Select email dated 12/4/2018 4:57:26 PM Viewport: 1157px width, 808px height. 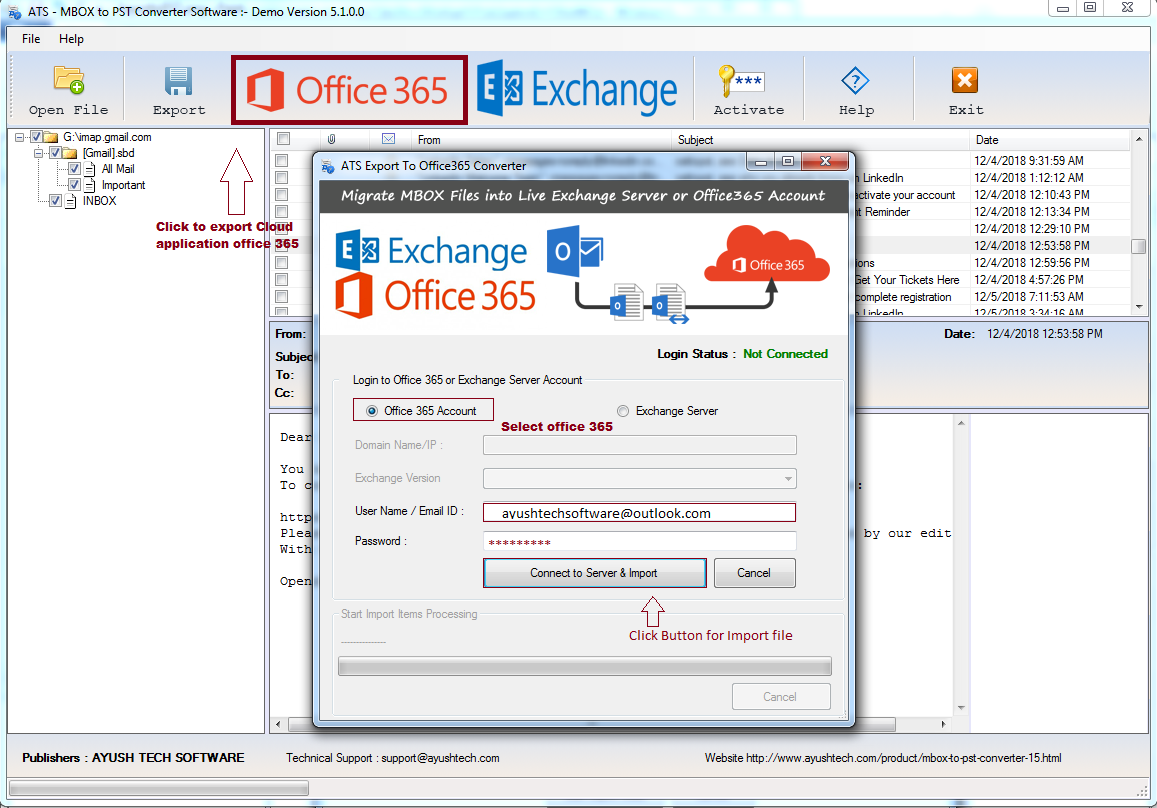coord(1029,280)
